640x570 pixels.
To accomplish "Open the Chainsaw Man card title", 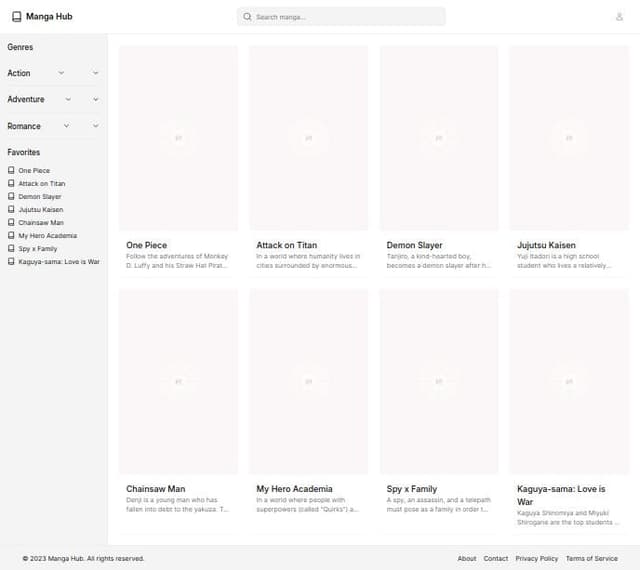I will point(156,489).
